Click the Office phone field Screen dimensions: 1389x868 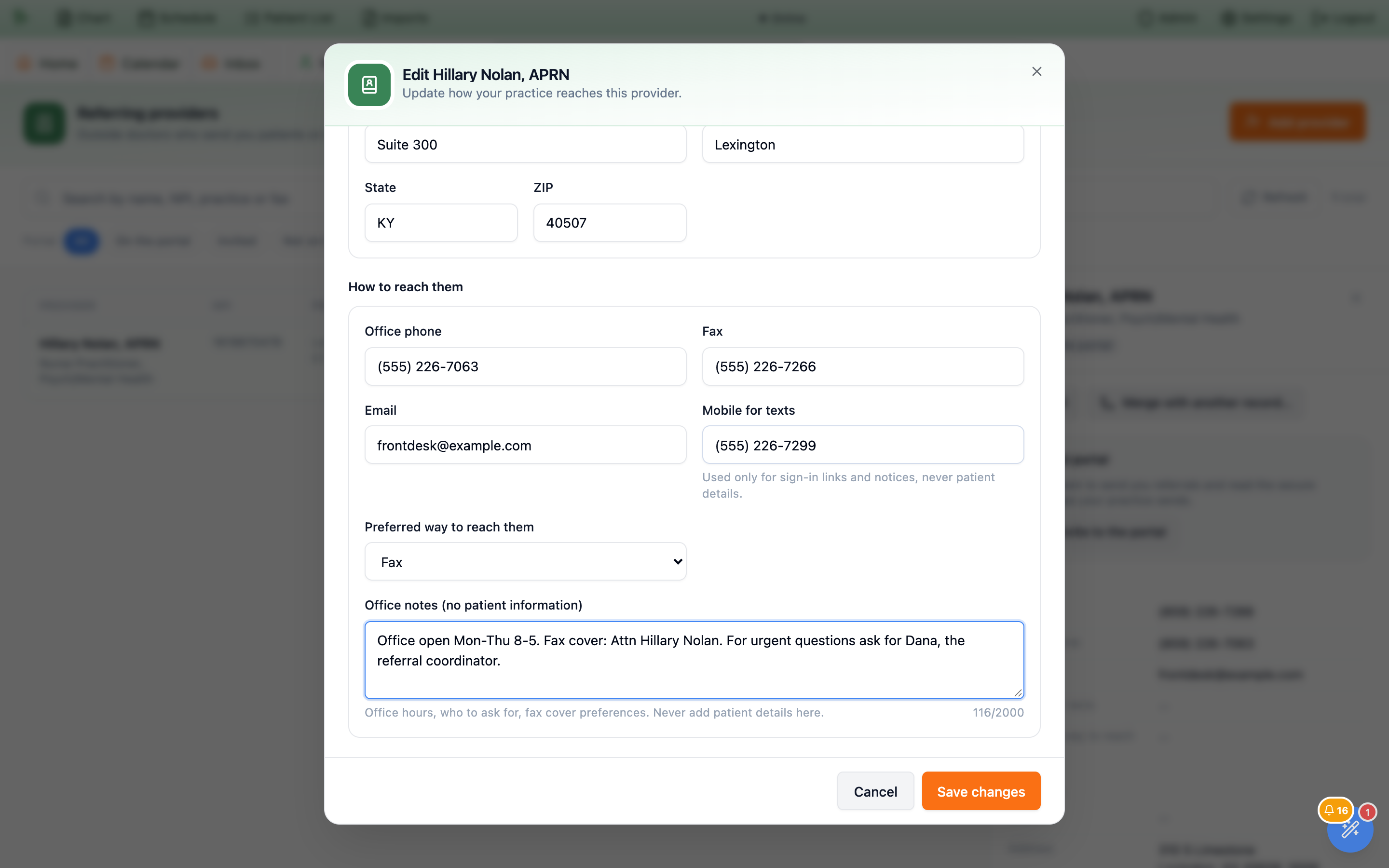click(x=525, y=366)
